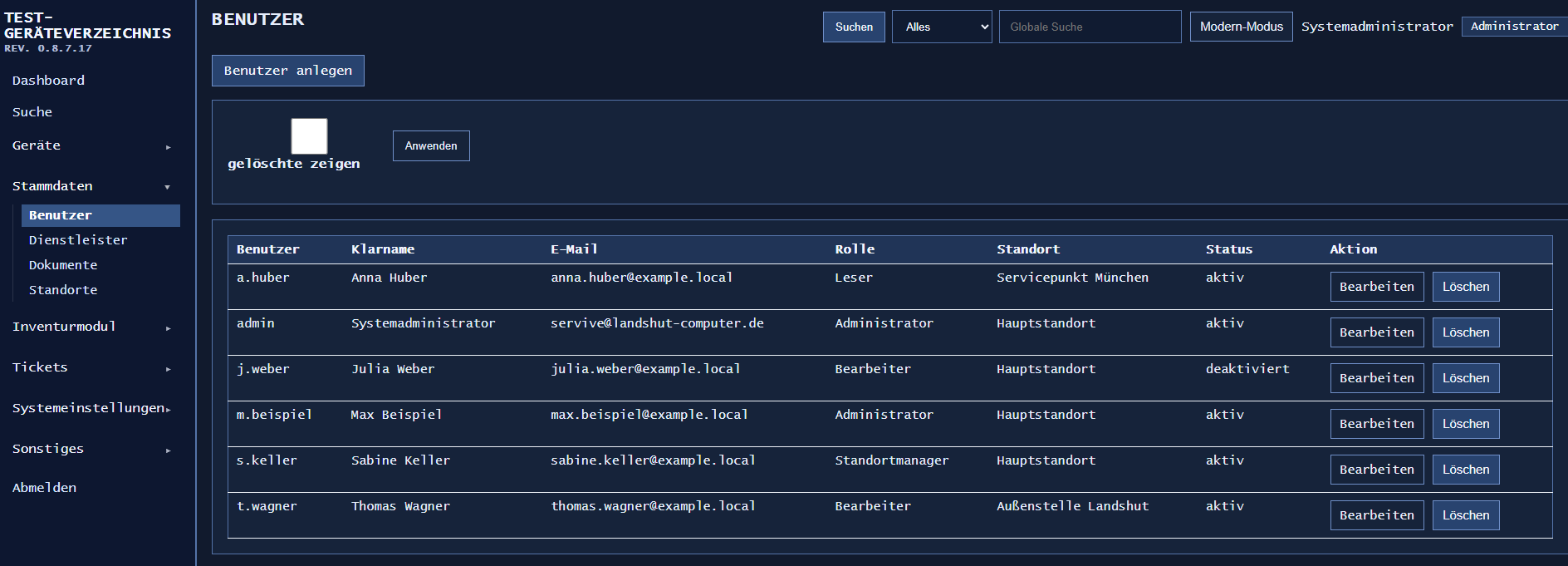Delete user a.huber via Löschen
1568x566 pixels.
click(1466, 287)
